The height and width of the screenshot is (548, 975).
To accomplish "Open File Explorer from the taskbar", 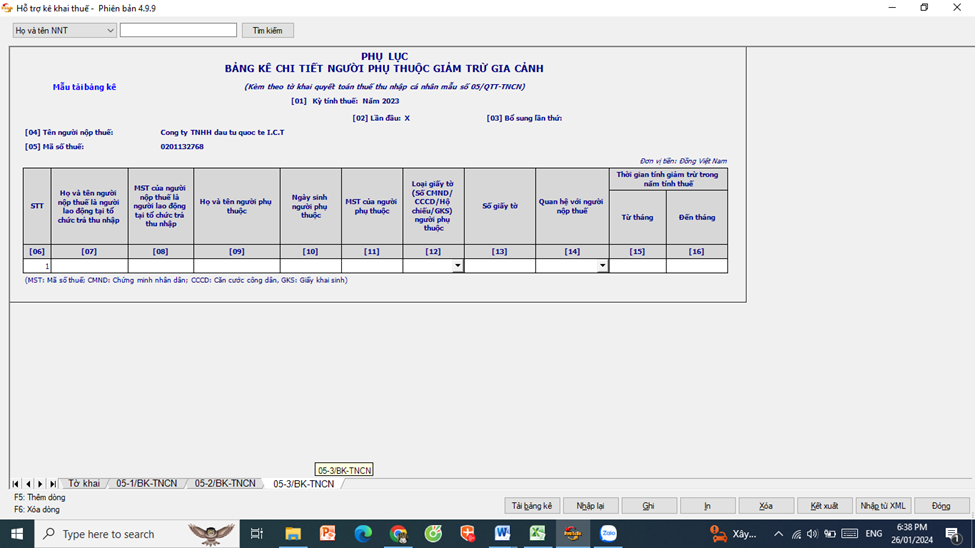I will (x=292, y=534).
